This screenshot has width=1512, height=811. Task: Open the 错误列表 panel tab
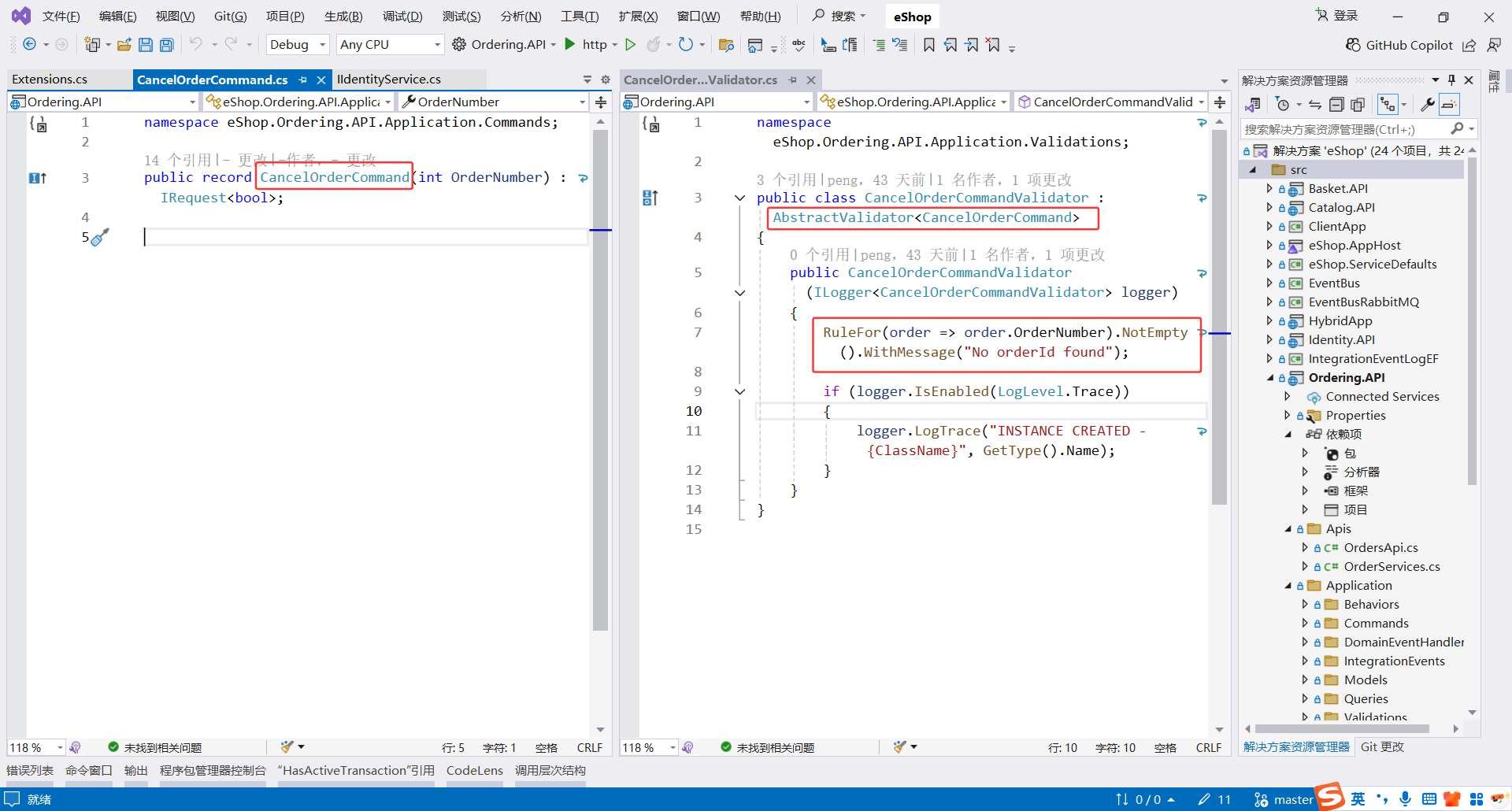point(30,770)
